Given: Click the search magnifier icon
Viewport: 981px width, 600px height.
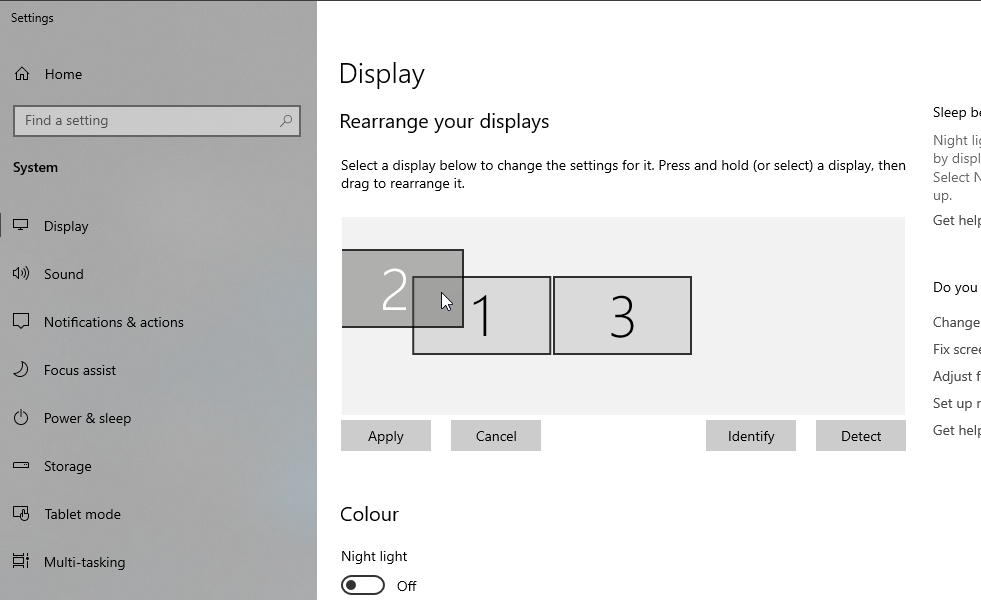Looking at the screenshot, I should point(286,121).
